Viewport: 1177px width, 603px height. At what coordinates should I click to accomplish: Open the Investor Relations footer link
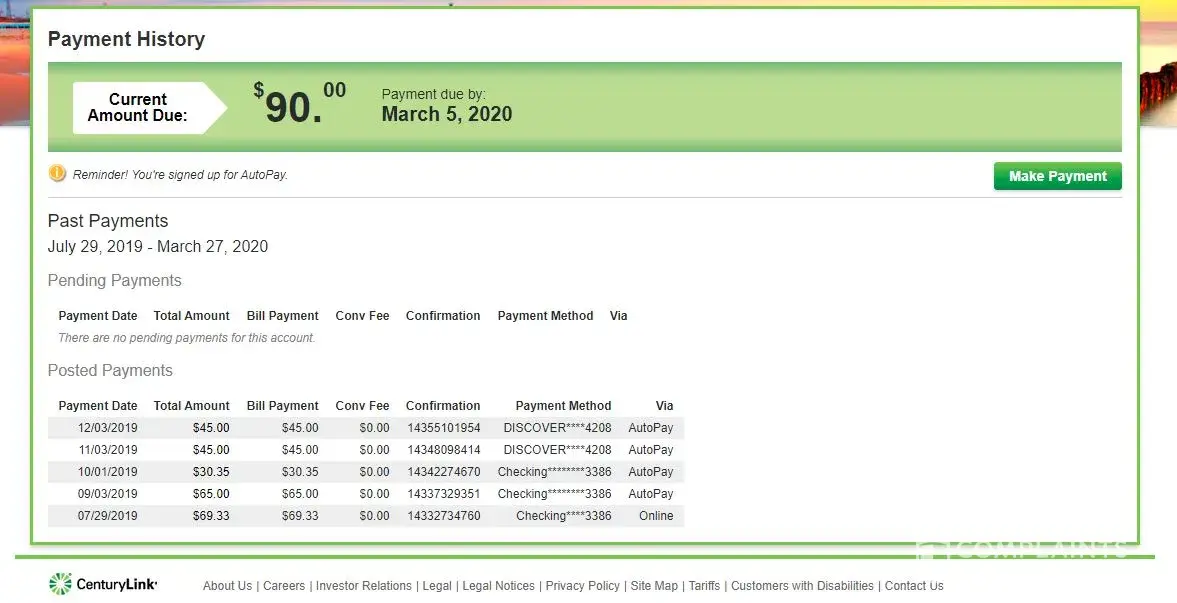click(x=364, y=586)
